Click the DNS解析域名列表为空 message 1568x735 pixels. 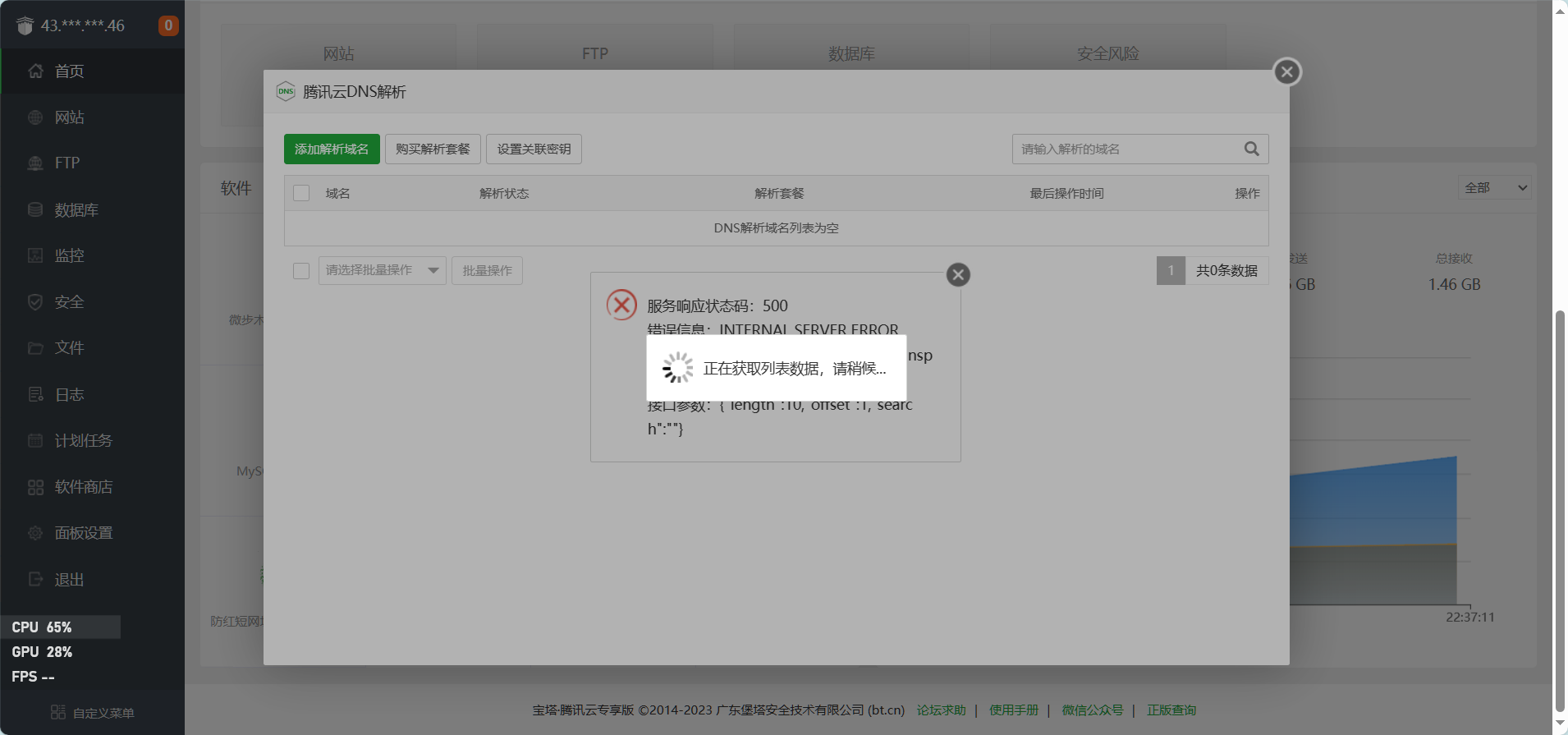776,227
